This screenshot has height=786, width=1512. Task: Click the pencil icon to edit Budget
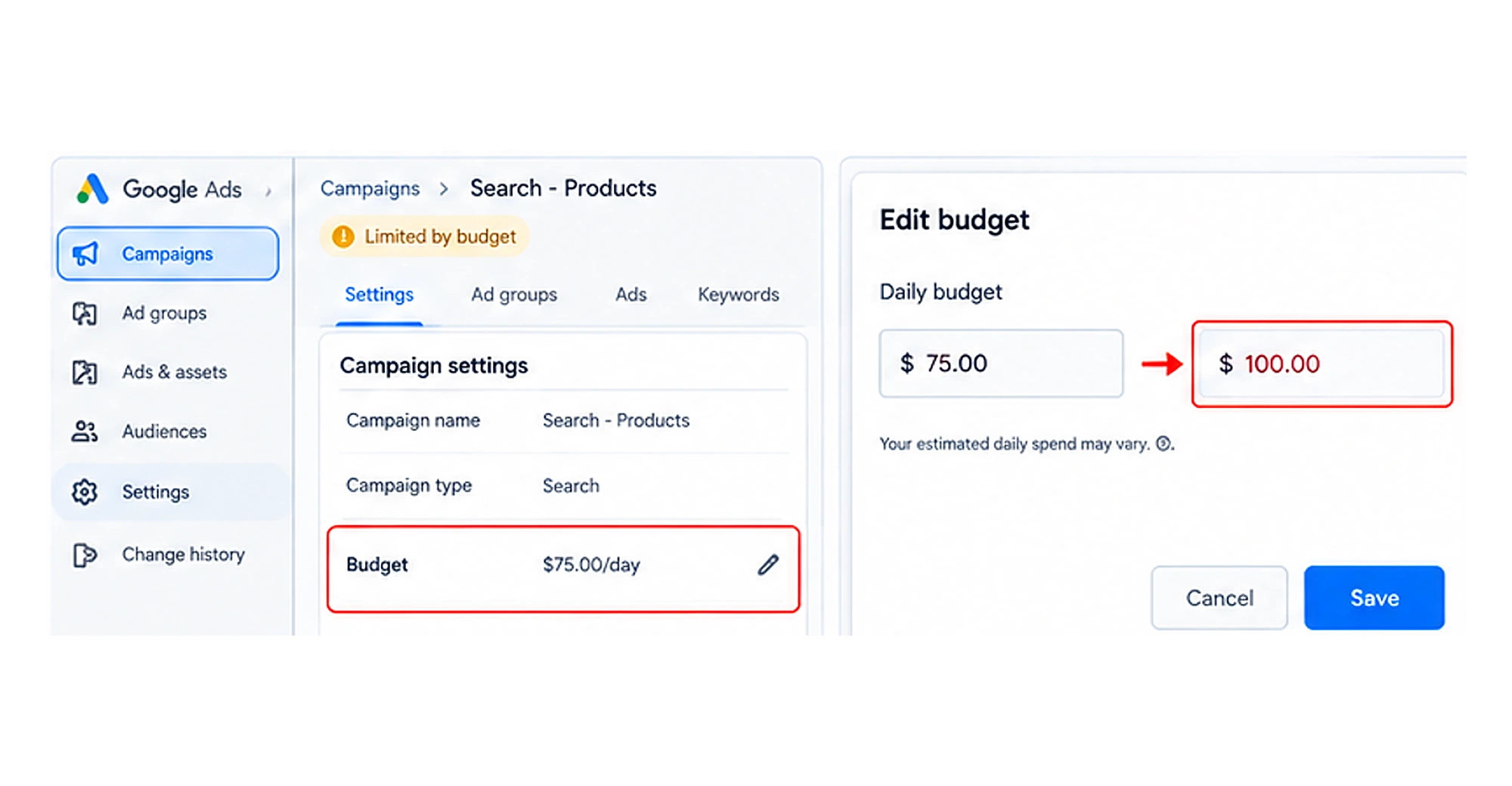click(768, 565)
